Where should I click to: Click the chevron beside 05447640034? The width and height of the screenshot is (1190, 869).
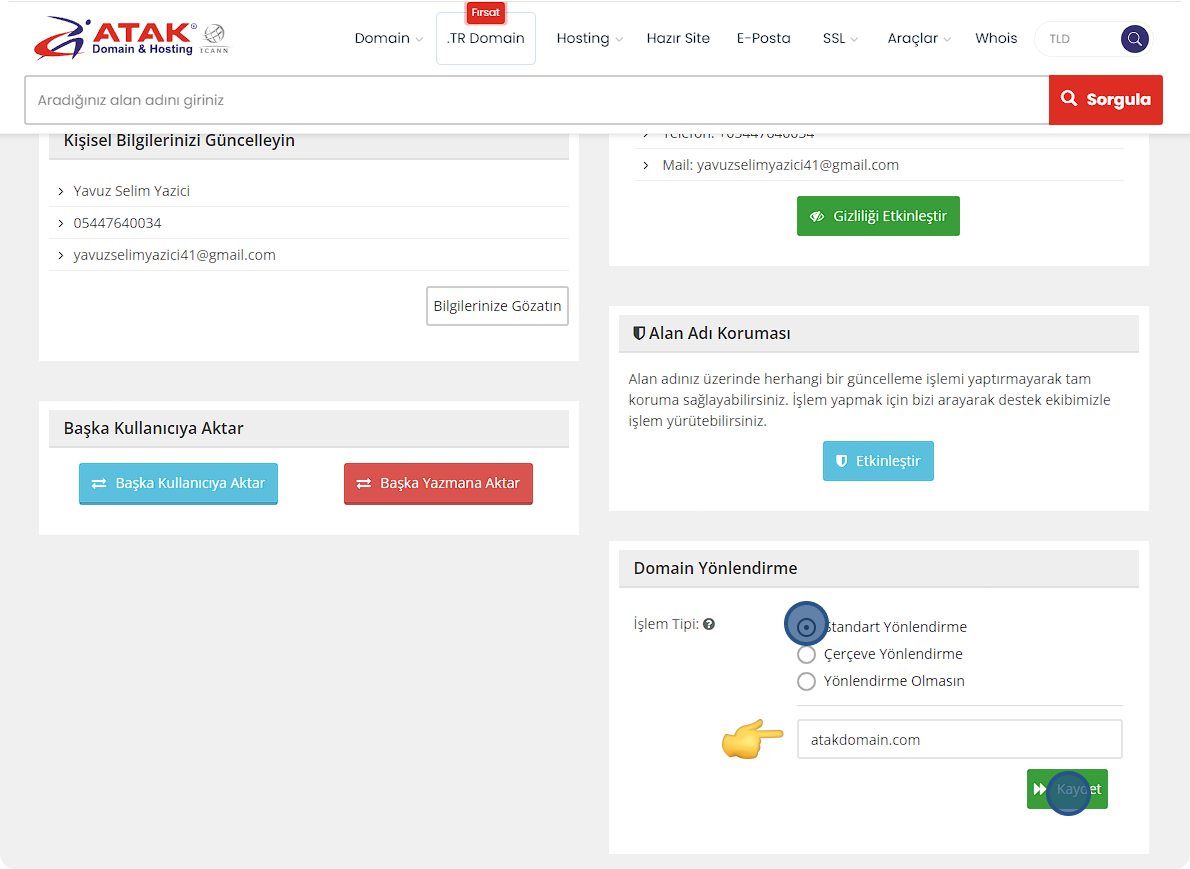61,223
